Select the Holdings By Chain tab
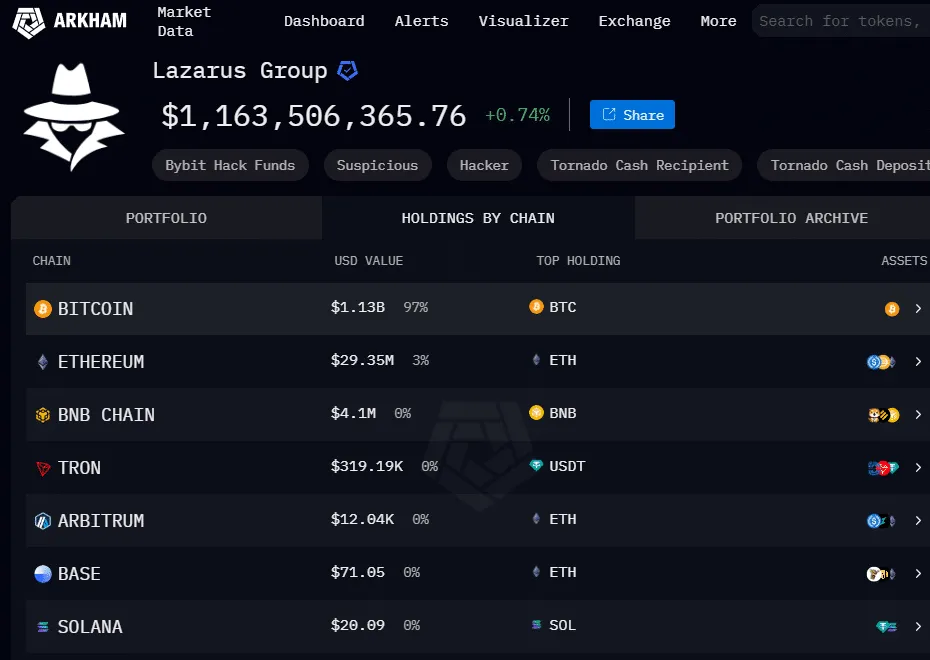This screenshot has height=660, width=930. pos(478,218)
